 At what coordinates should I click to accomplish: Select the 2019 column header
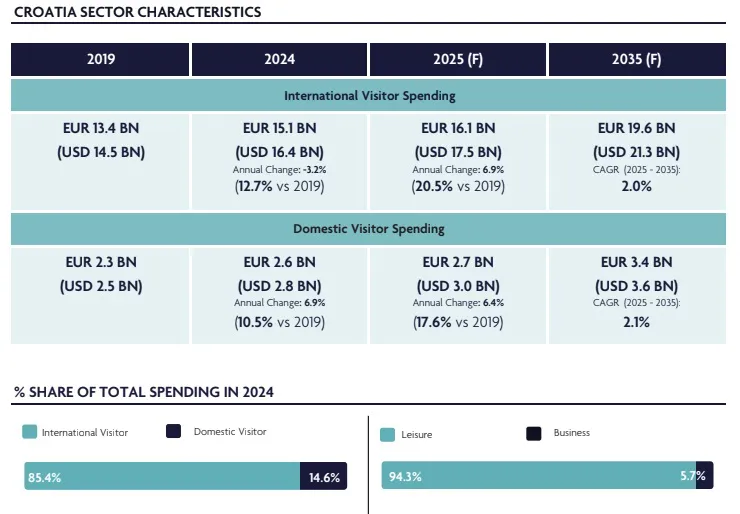[100, 59]
